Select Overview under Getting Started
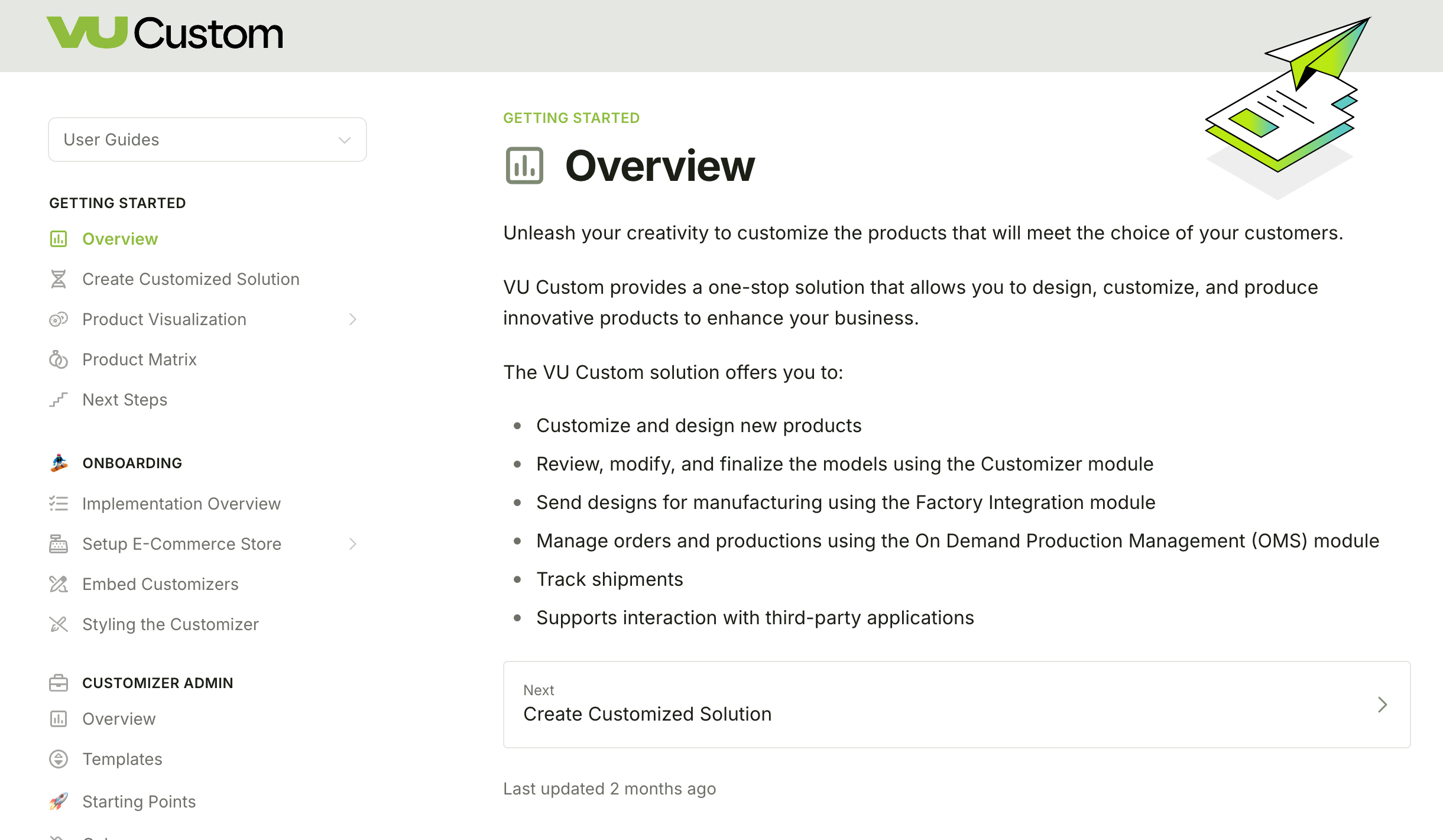This screenshot has width=1443, height=840. [120, 239]
